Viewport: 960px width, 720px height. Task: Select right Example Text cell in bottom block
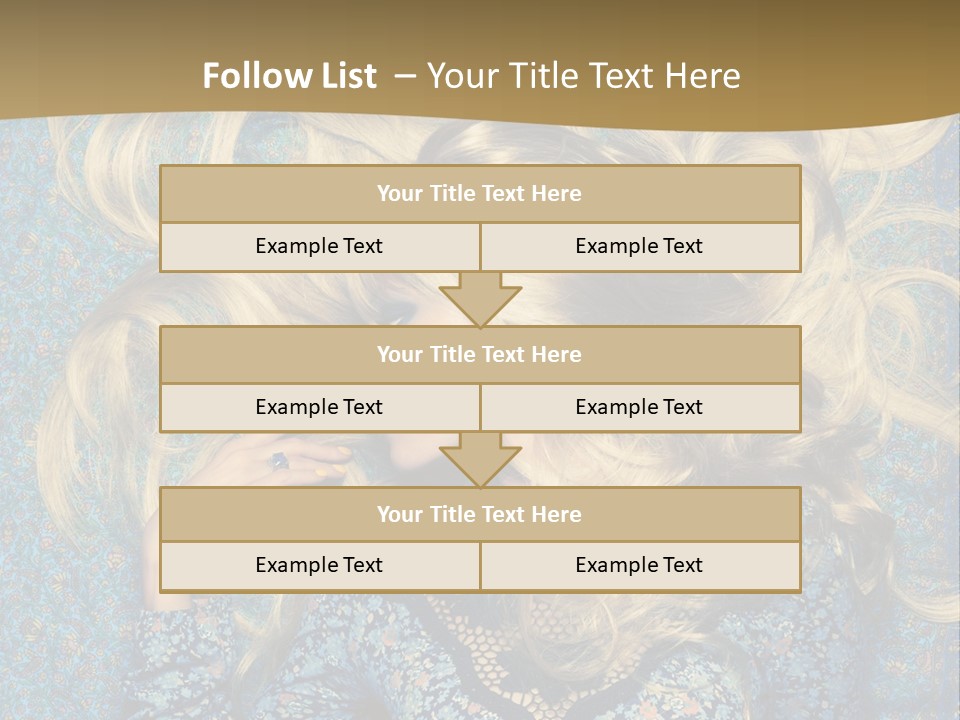click(x=640, y=565)
